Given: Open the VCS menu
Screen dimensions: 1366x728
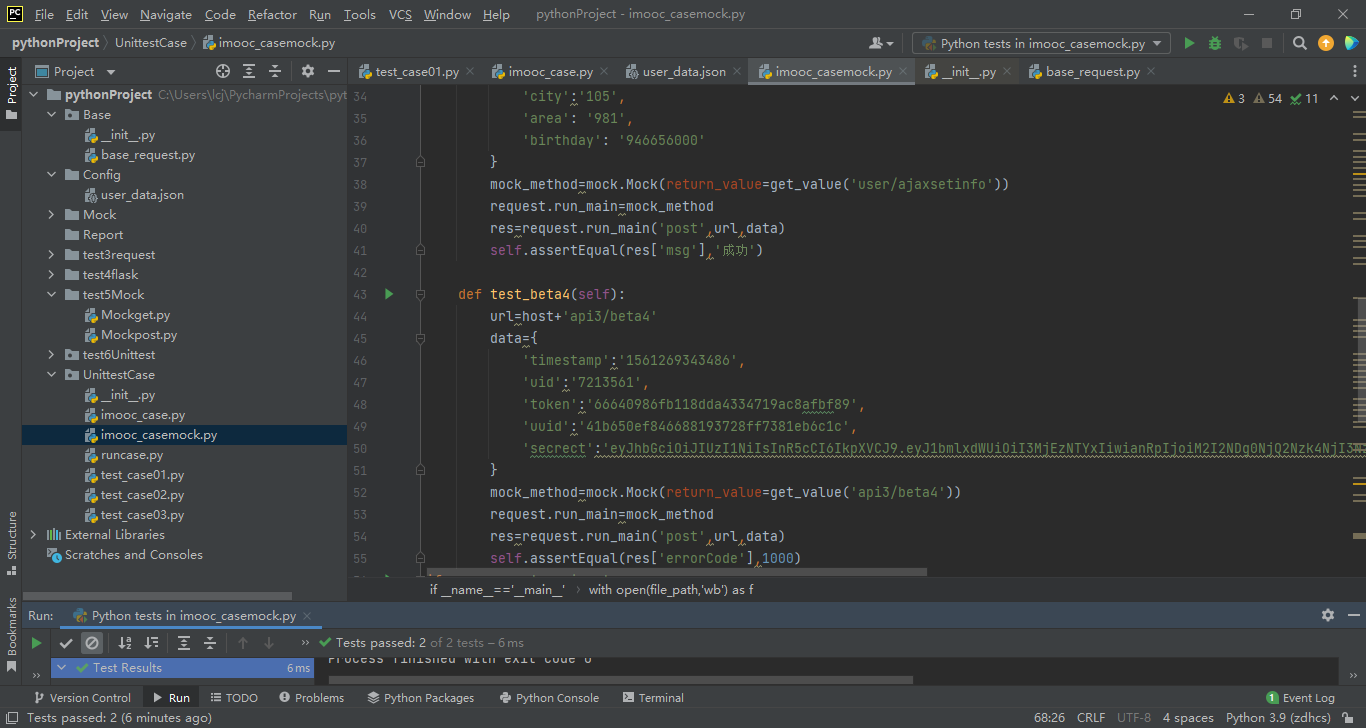Looking at the screenshot, I should coord(400,15).
